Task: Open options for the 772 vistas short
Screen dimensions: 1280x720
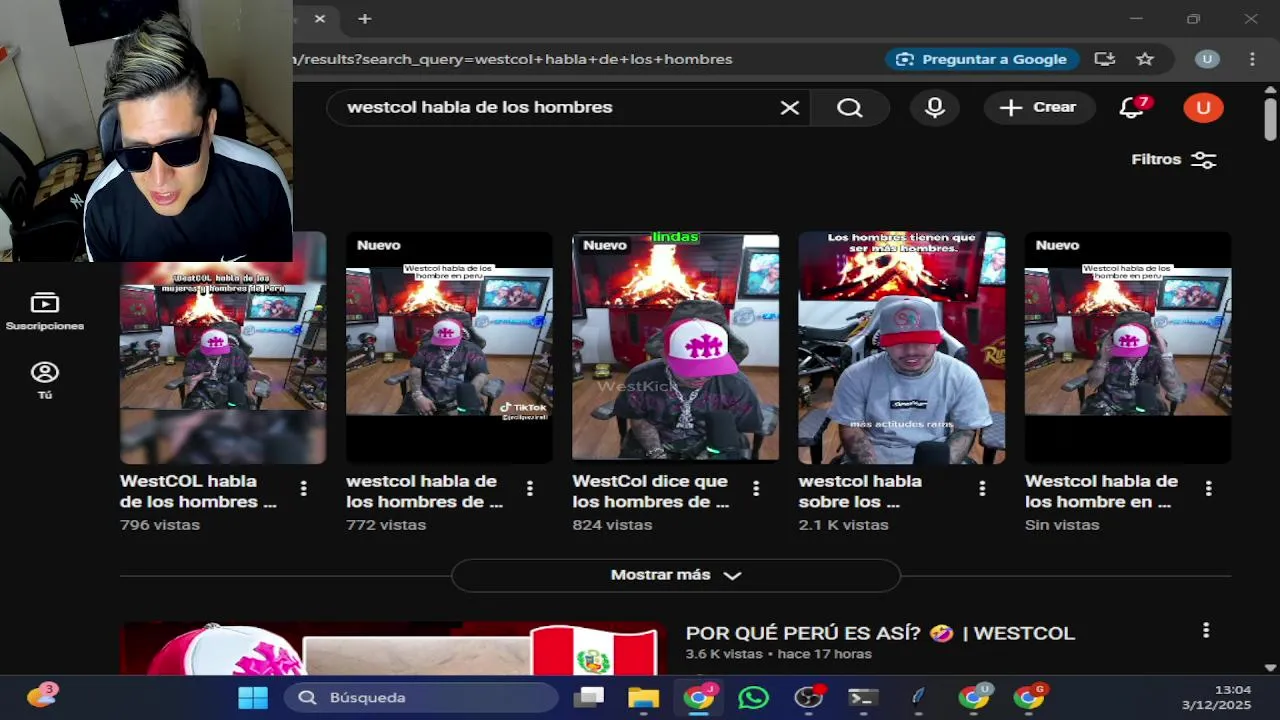Action: [x=529, y=489]
